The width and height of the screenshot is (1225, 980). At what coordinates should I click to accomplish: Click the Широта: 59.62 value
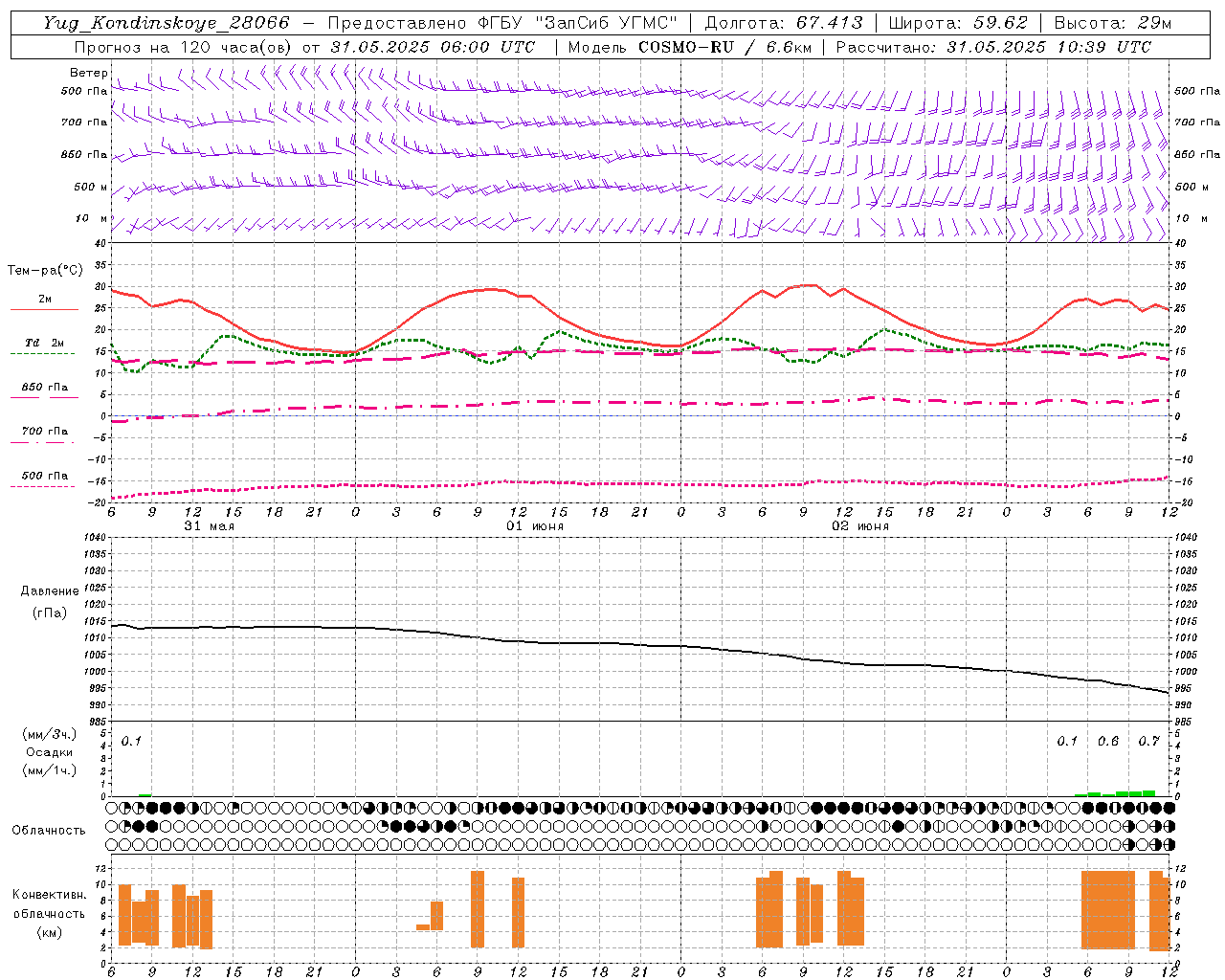[958, 23]
